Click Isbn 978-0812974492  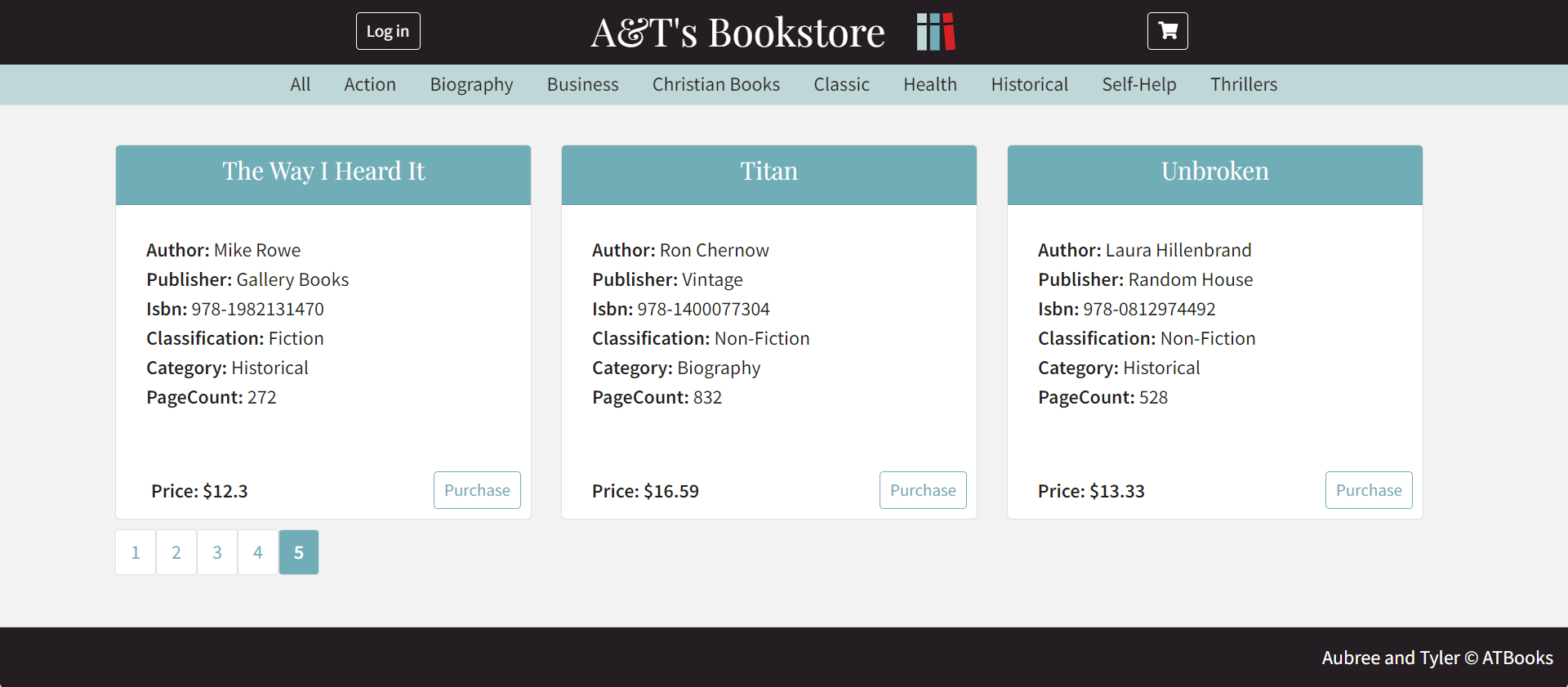pos(1127,309)
